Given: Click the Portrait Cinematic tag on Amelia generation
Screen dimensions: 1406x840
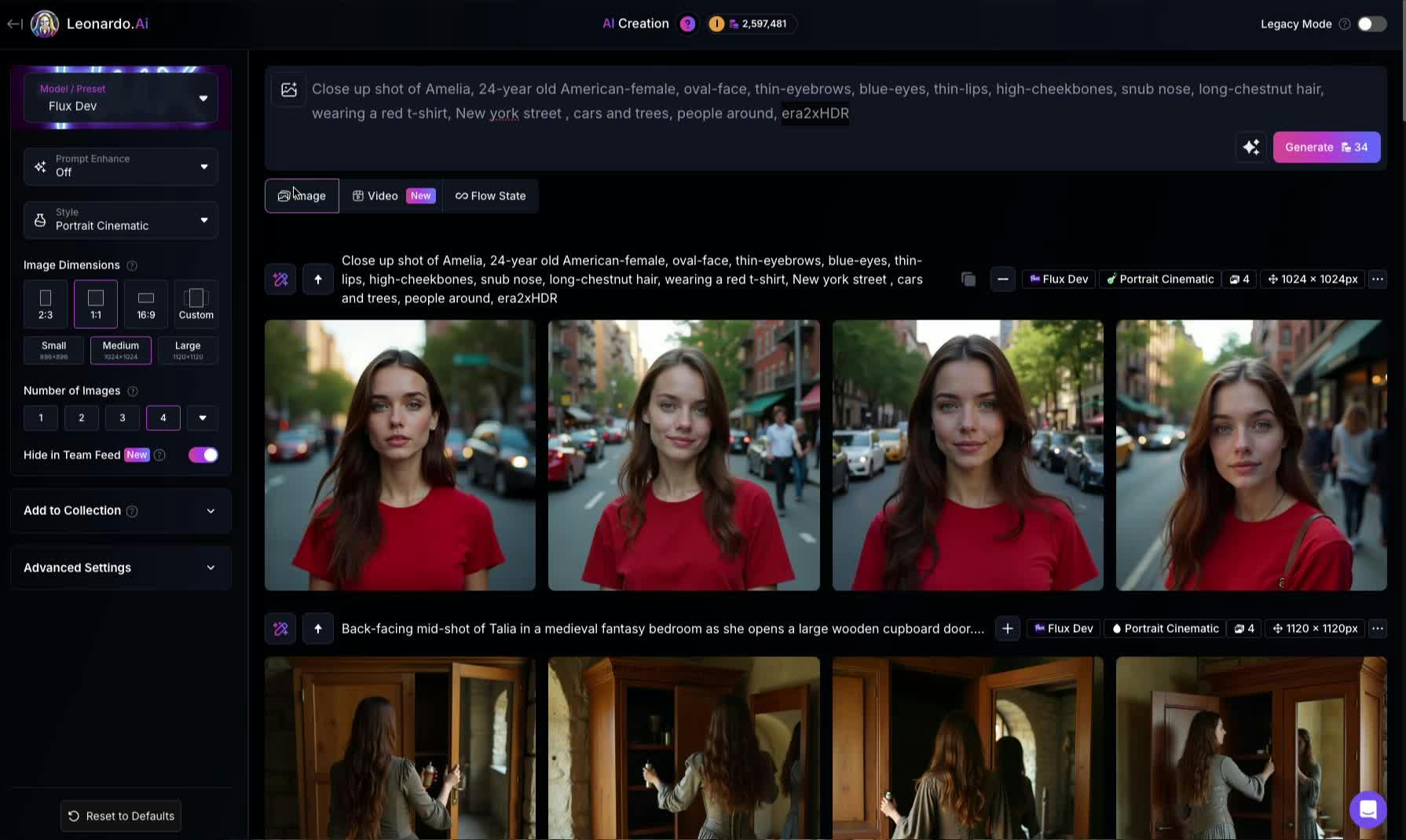Looking at the screenshot, I should pyautogui.click(x=1160, y=279).
